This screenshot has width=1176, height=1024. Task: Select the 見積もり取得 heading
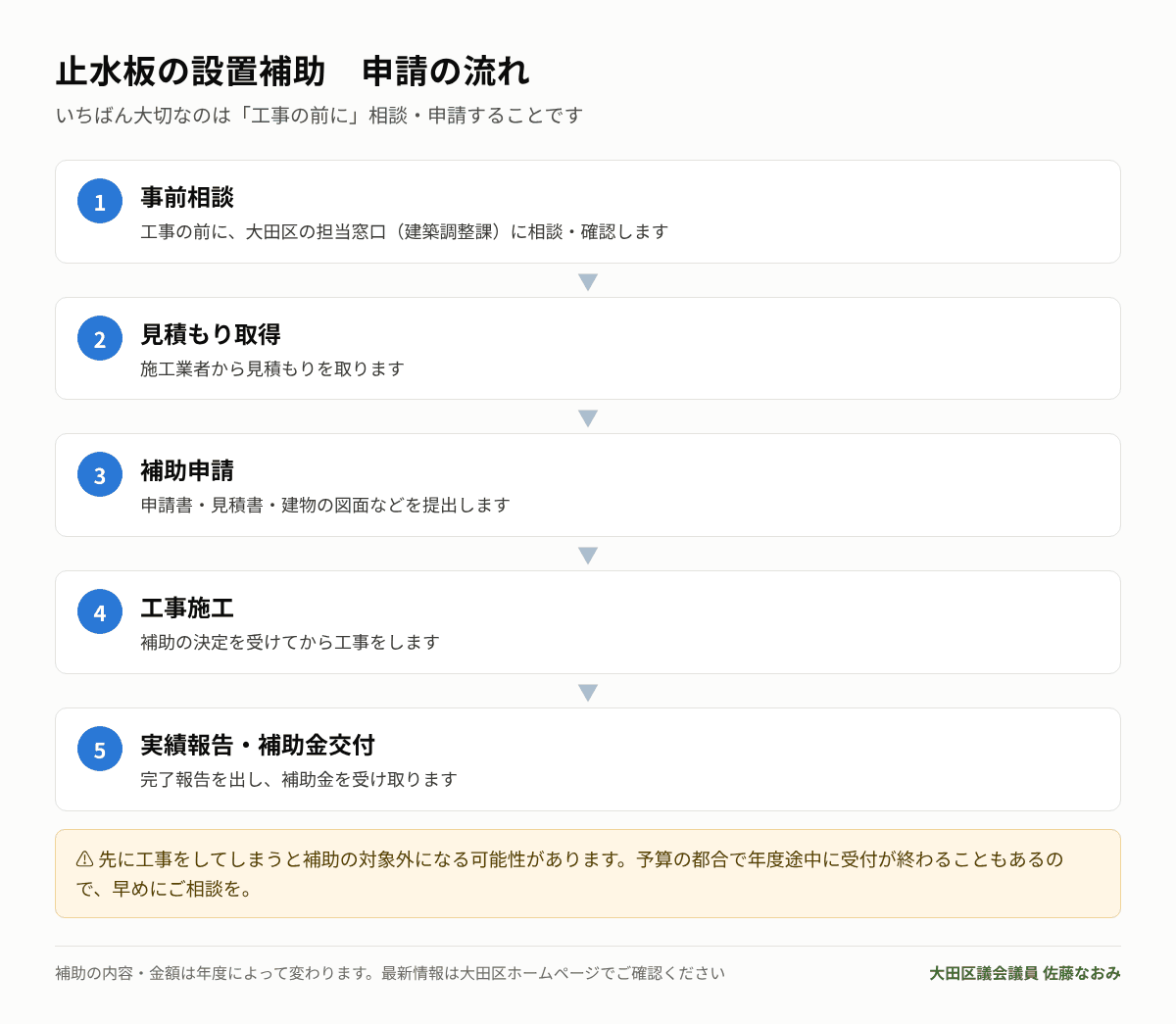click(x=211, y=334)
